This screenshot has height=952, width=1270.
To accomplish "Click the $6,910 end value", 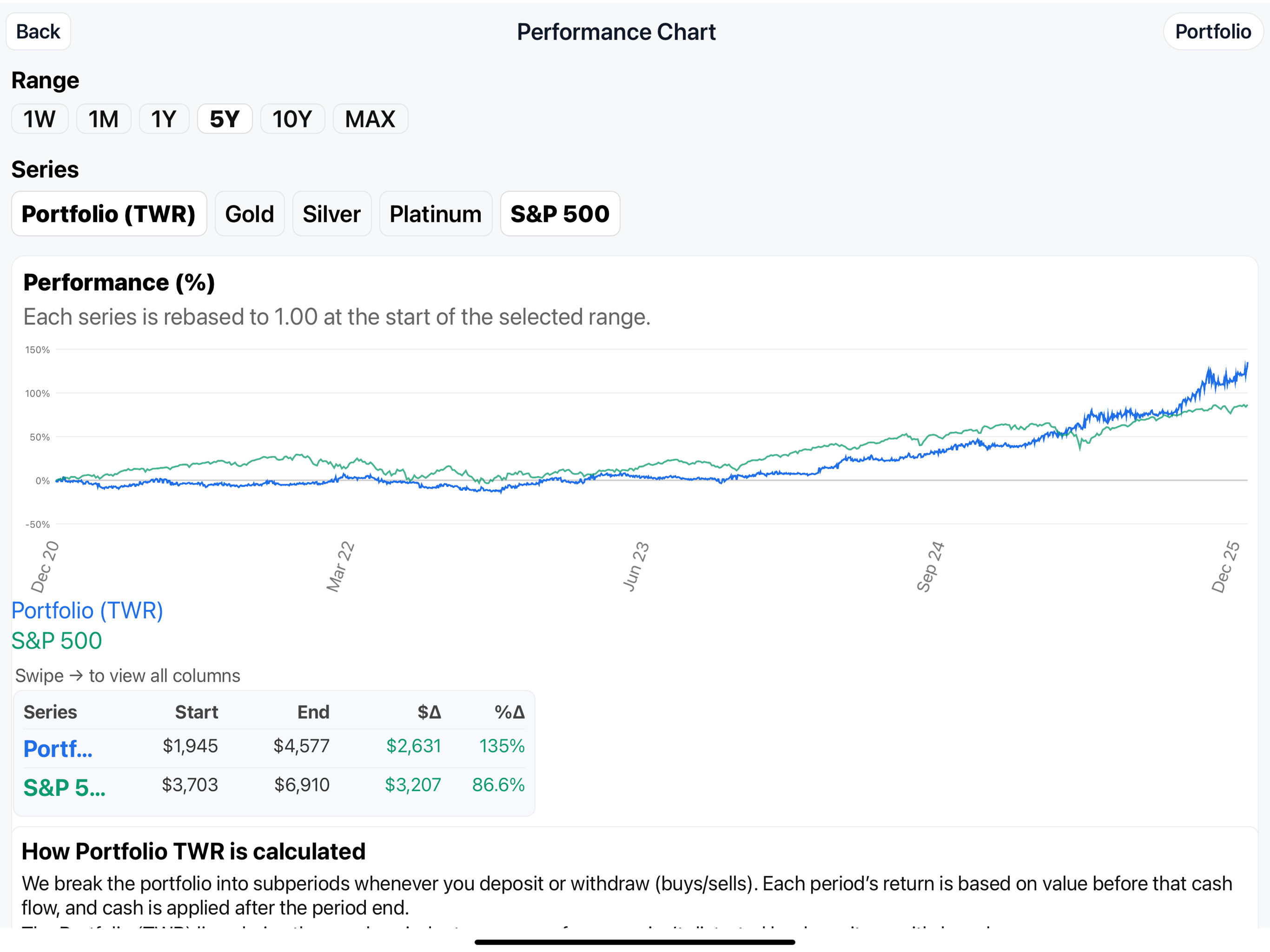I will 301,785.
